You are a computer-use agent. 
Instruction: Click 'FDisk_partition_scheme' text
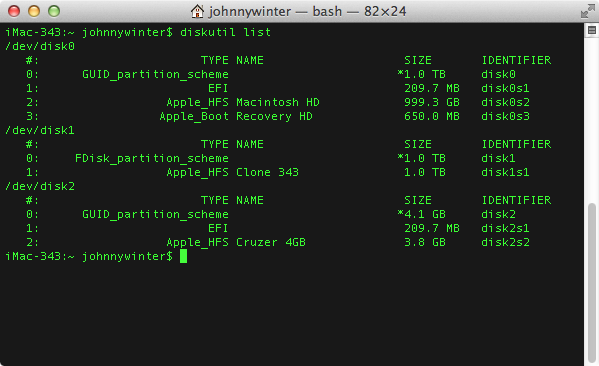click(x=152, y=158)
